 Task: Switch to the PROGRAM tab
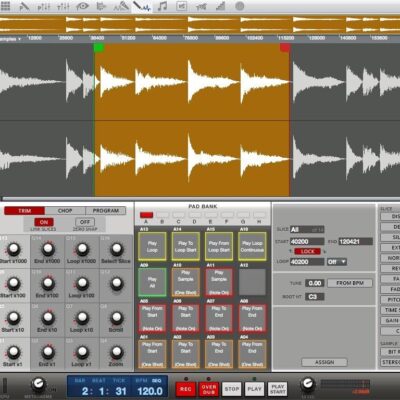click(x=106, y=211)
